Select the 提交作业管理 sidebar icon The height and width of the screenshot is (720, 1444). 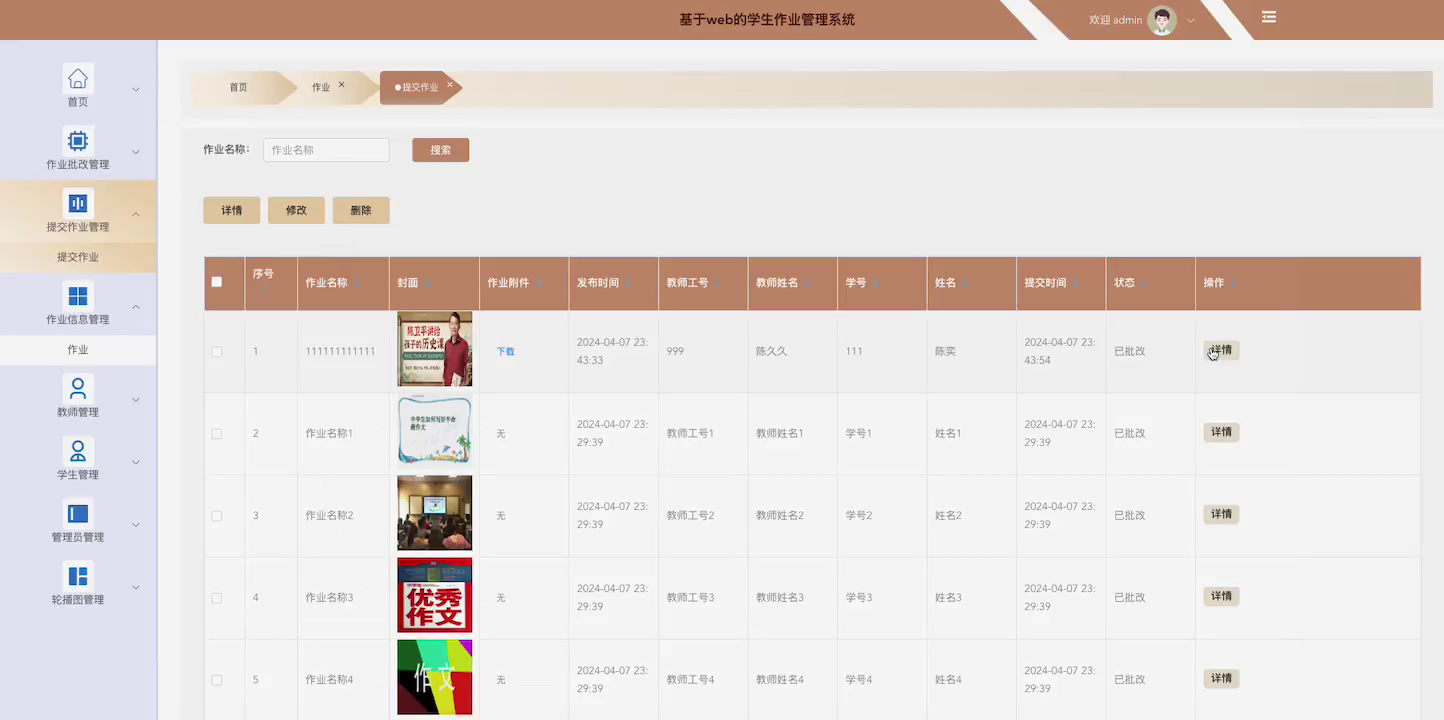pyautogui.click(x=77, y=202)
